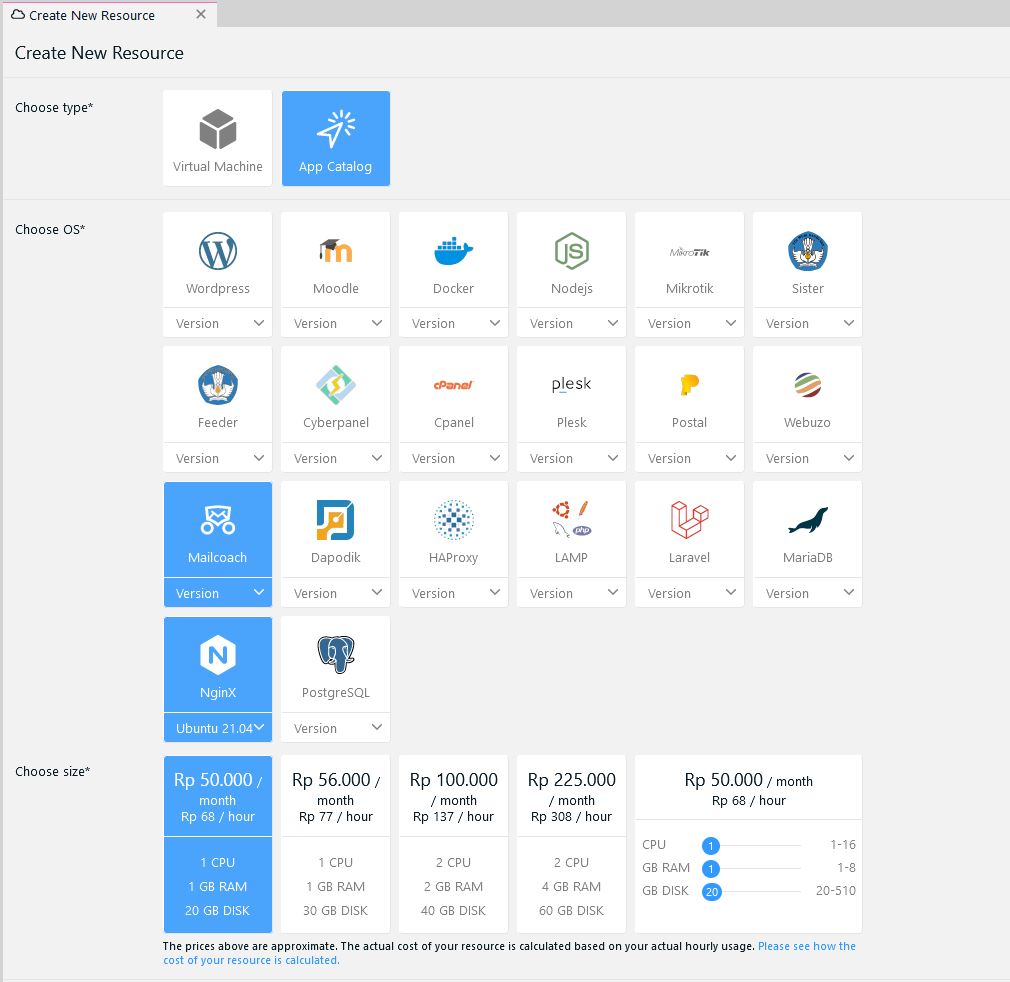Select the PostgreSQL elephant icon
This screenshot has height=982, width=1010.
tap(335, 655)
